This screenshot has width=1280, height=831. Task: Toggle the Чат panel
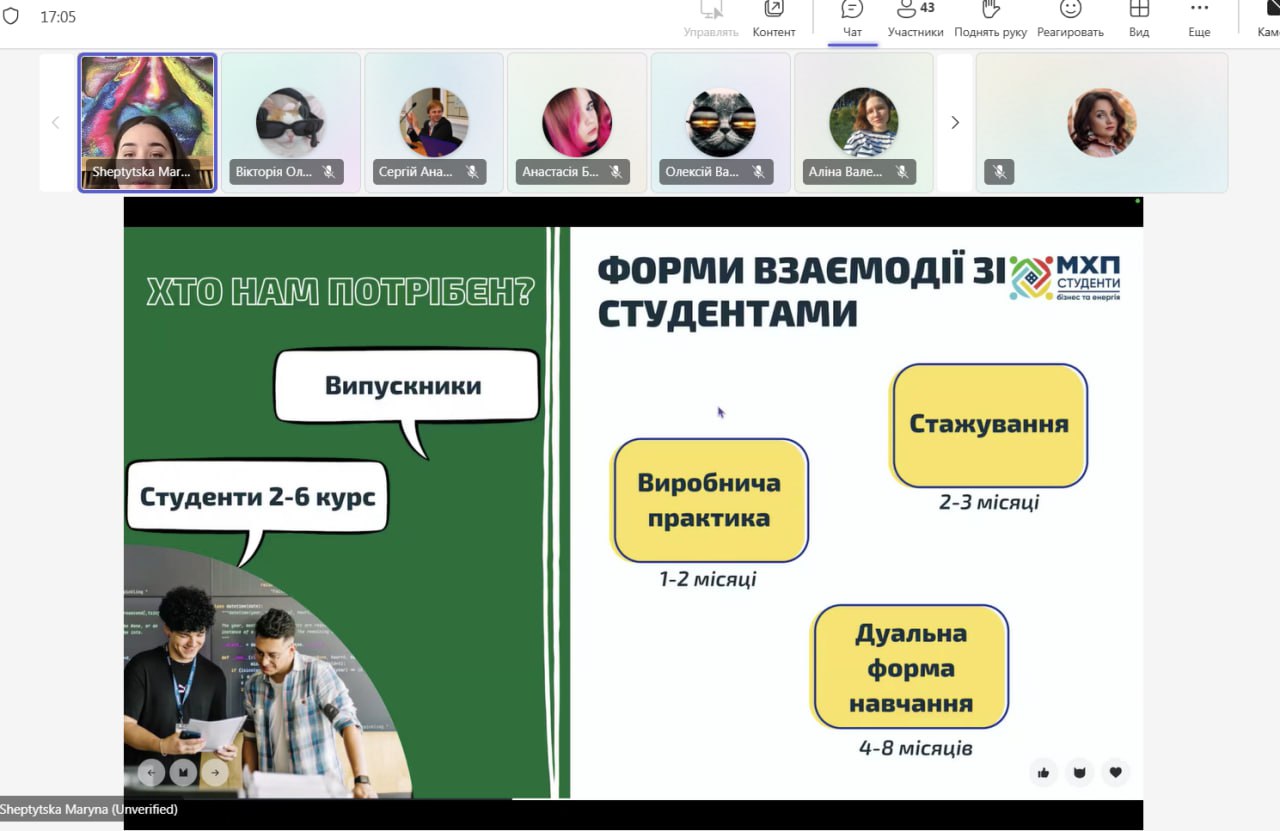pos(852,19)
